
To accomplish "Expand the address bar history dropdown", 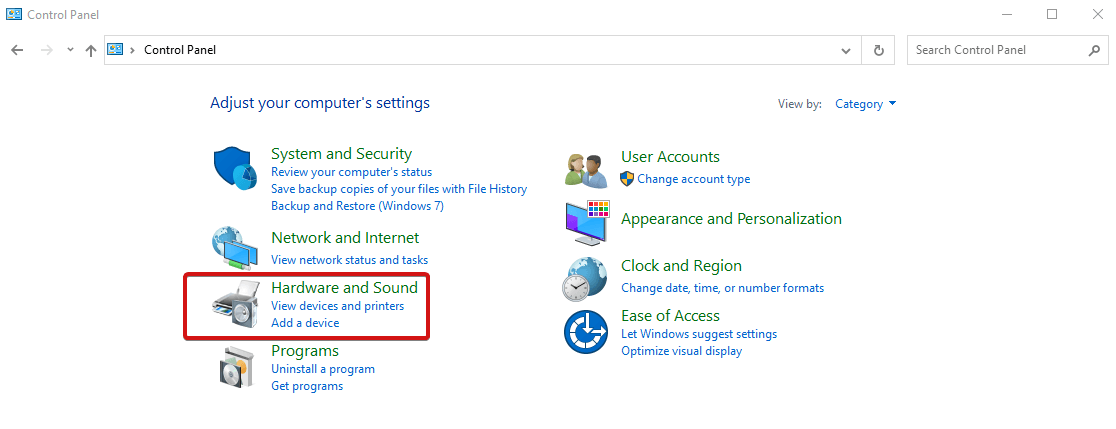I will tap(847, 50).
